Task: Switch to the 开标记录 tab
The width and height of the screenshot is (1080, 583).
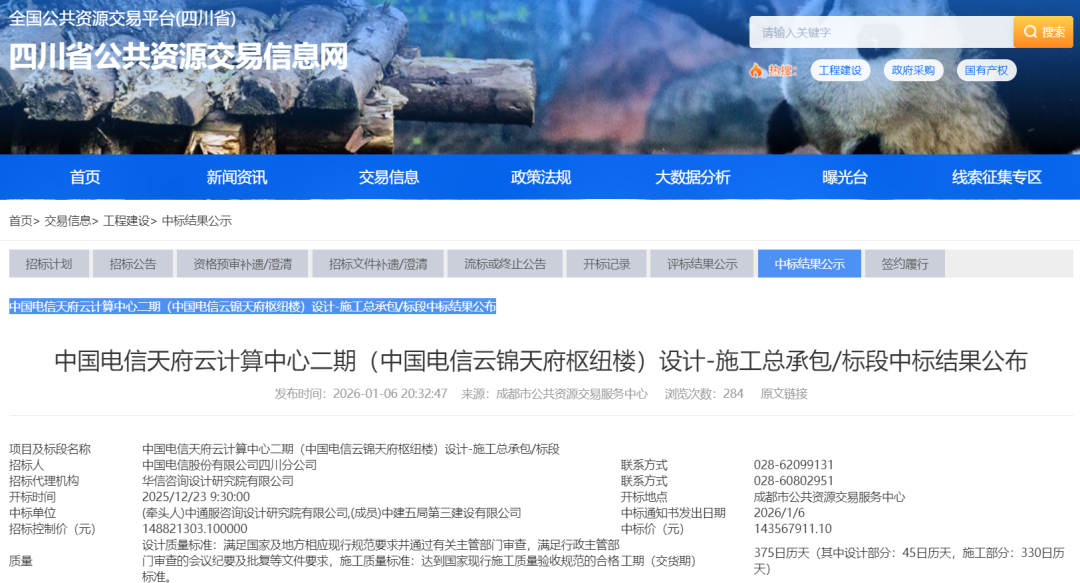Action: tap(606, 263)
